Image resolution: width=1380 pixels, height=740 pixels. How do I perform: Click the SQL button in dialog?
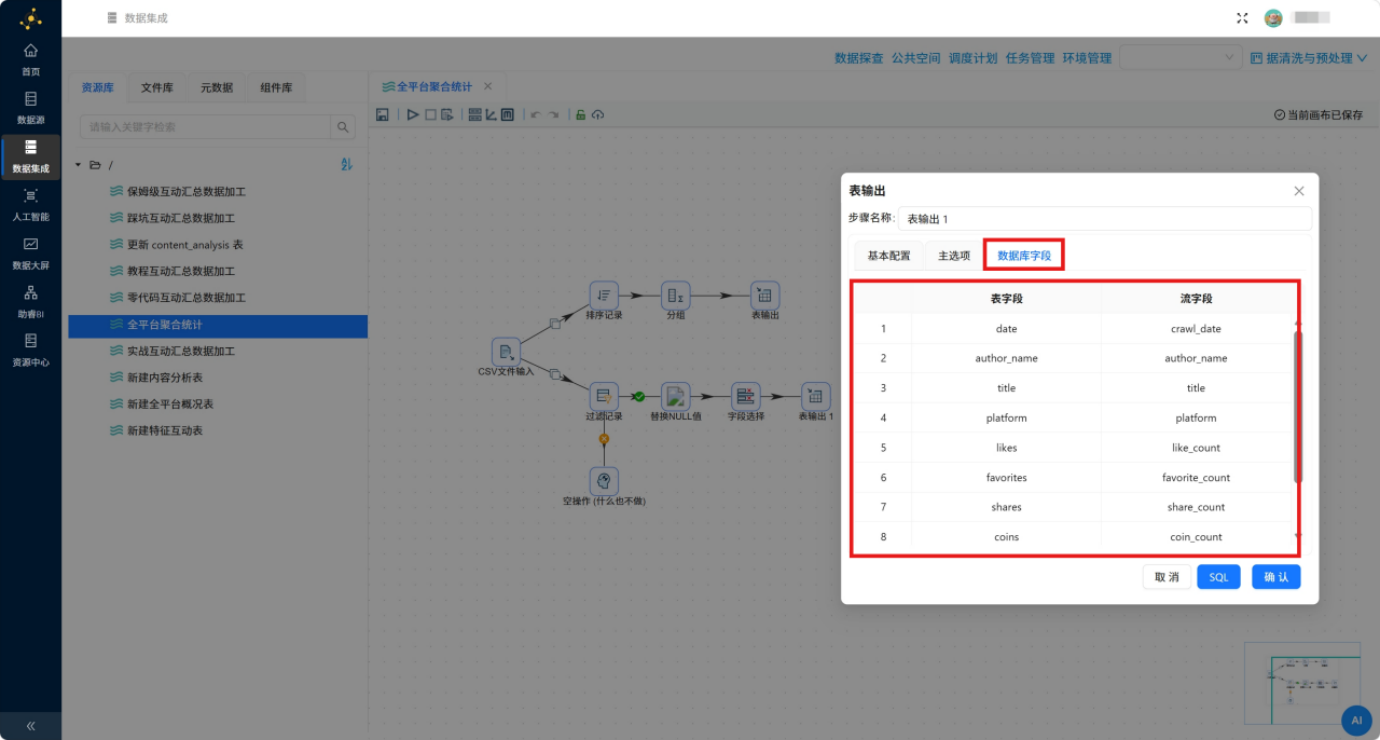1218,577
